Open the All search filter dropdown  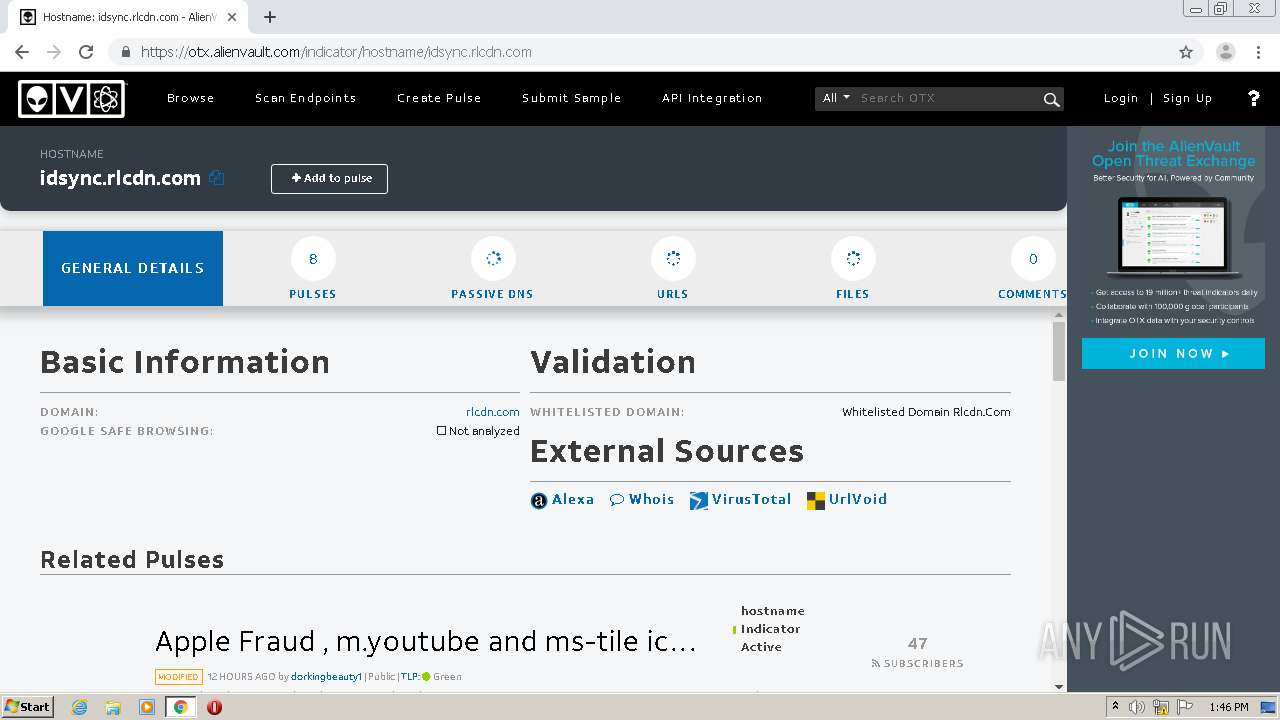point(836,98)
